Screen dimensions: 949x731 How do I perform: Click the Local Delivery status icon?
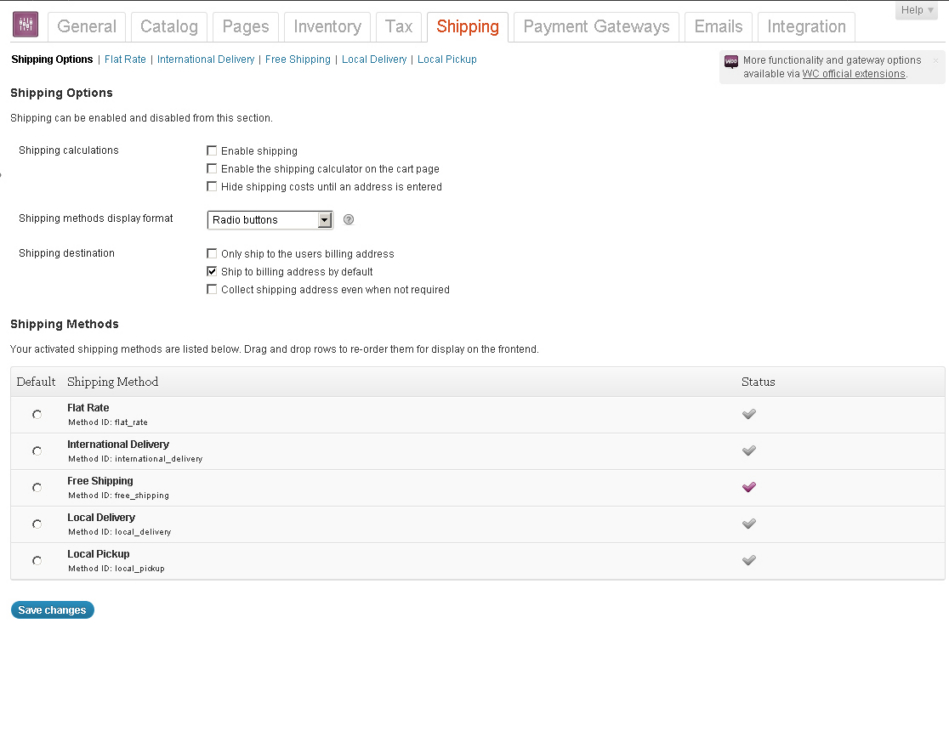tap(749, 523)
